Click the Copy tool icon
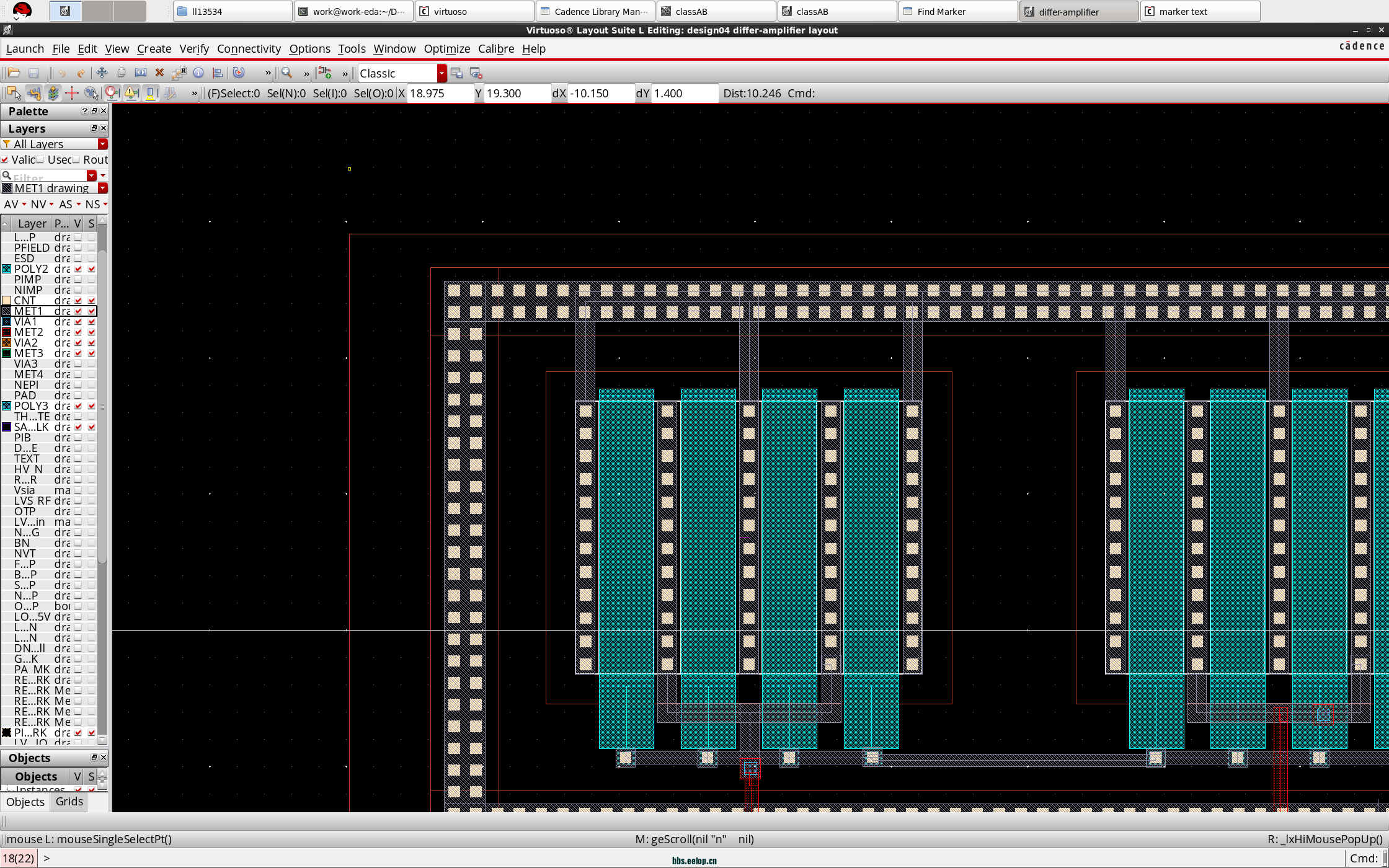This screenshot has height=868, width=1389. (x=122, y=73)
